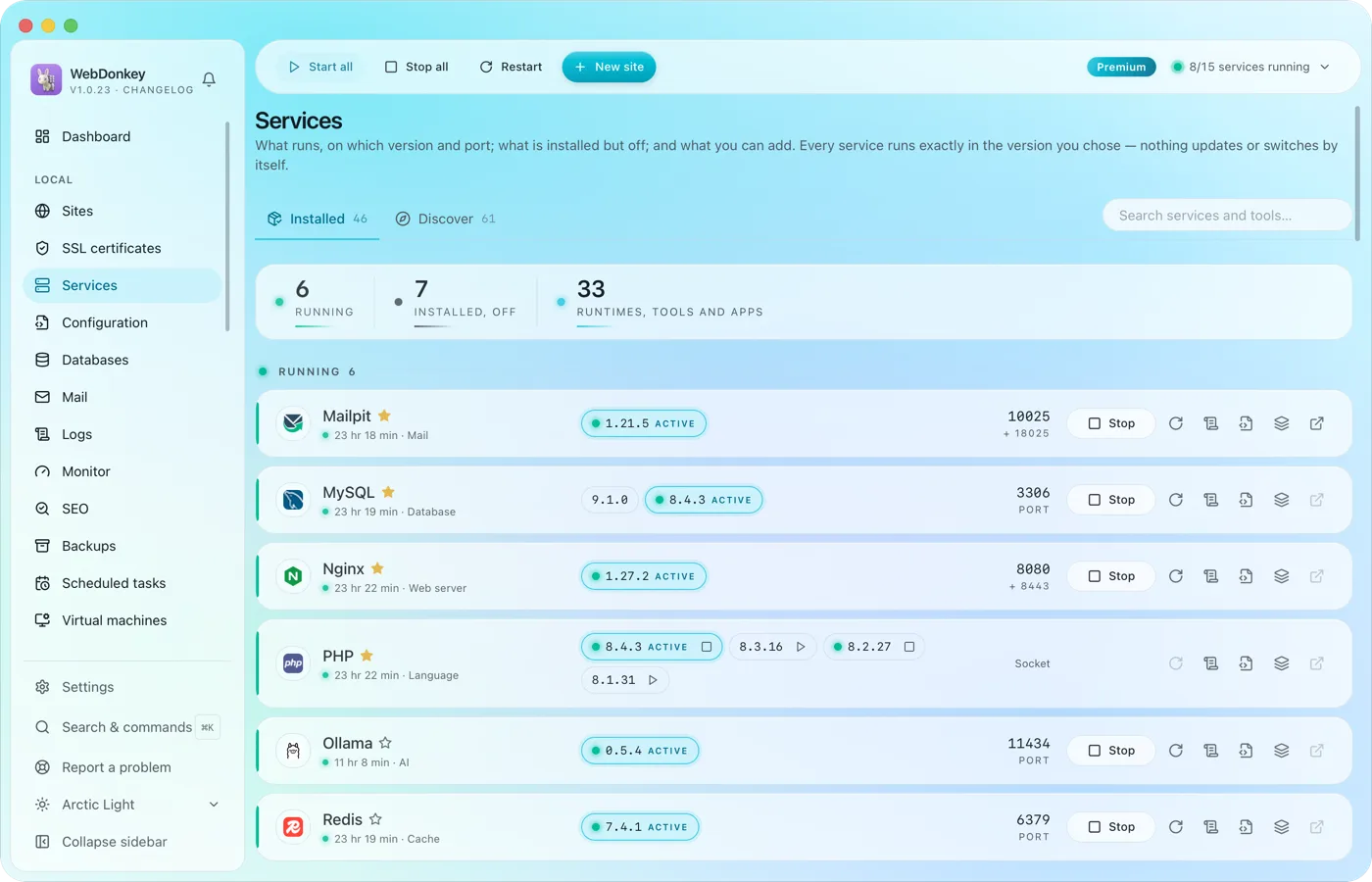Open the notifications bell icon
This screenshot has height=882, width=1372.
209,79
